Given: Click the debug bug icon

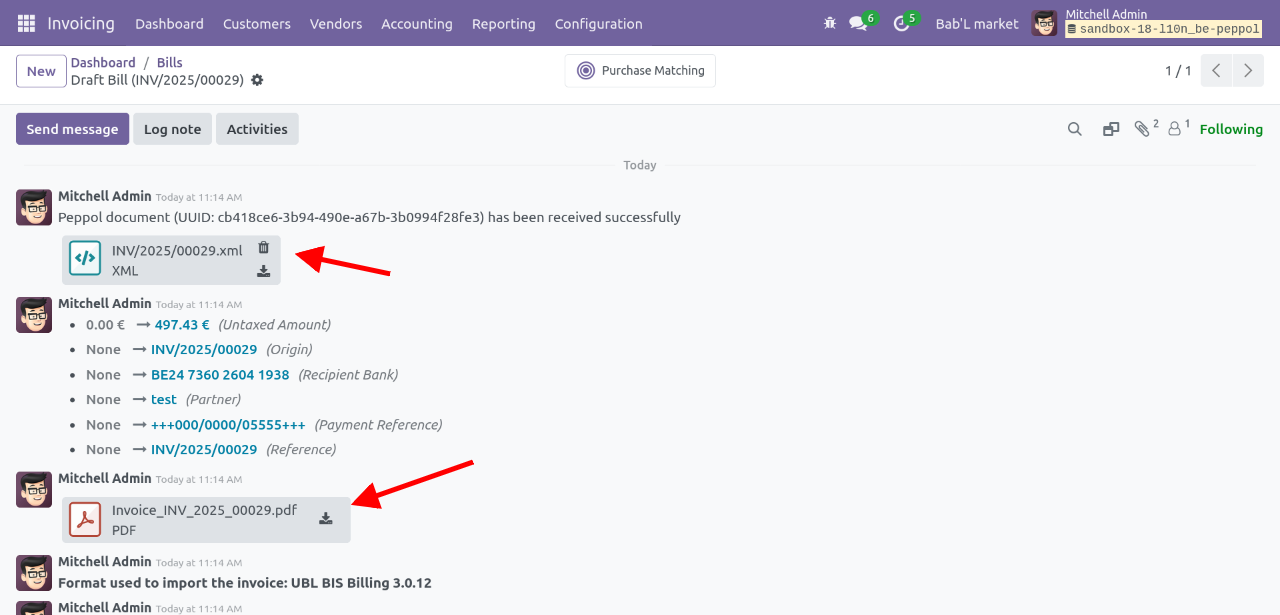Looking at the screenshot, I should pyautogui.click(x=829, y=23).
